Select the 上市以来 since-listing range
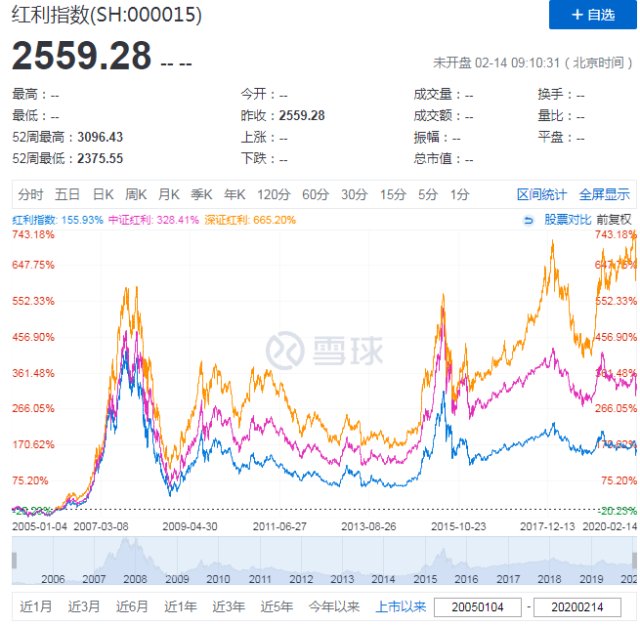640x625 pixels. tap(401, 606)
